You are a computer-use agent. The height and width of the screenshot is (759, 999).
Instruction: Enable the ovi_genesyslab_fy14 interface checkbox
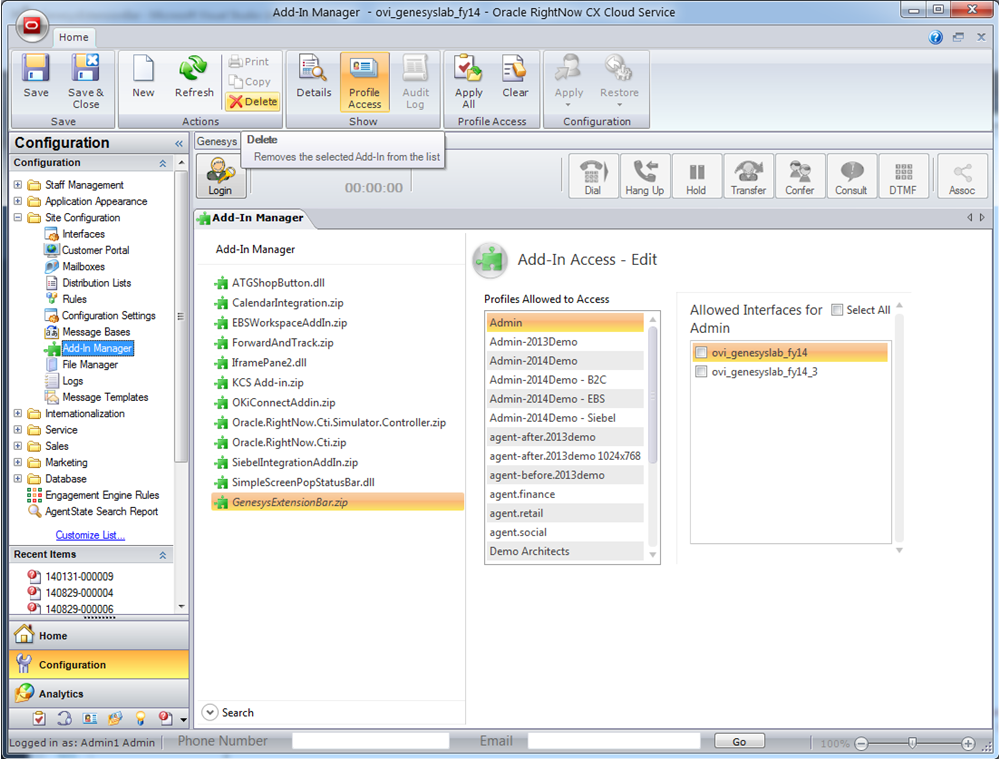701,352
